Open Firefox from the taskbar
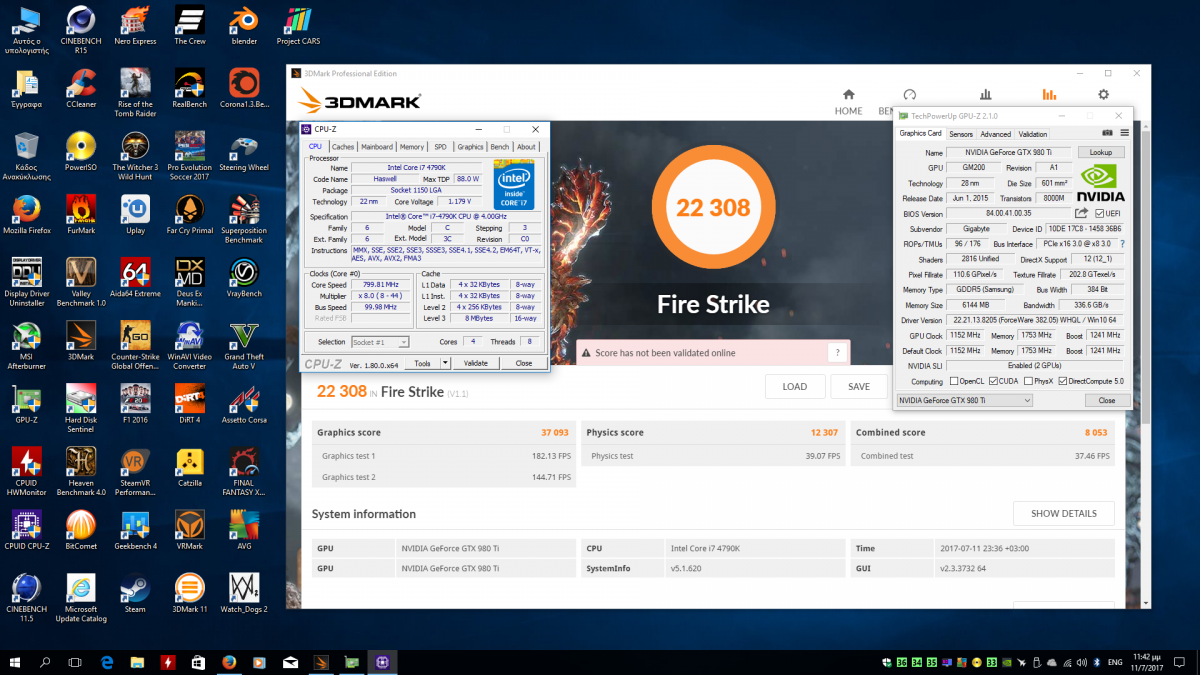 pyautogui.click(x=229, y=662)
